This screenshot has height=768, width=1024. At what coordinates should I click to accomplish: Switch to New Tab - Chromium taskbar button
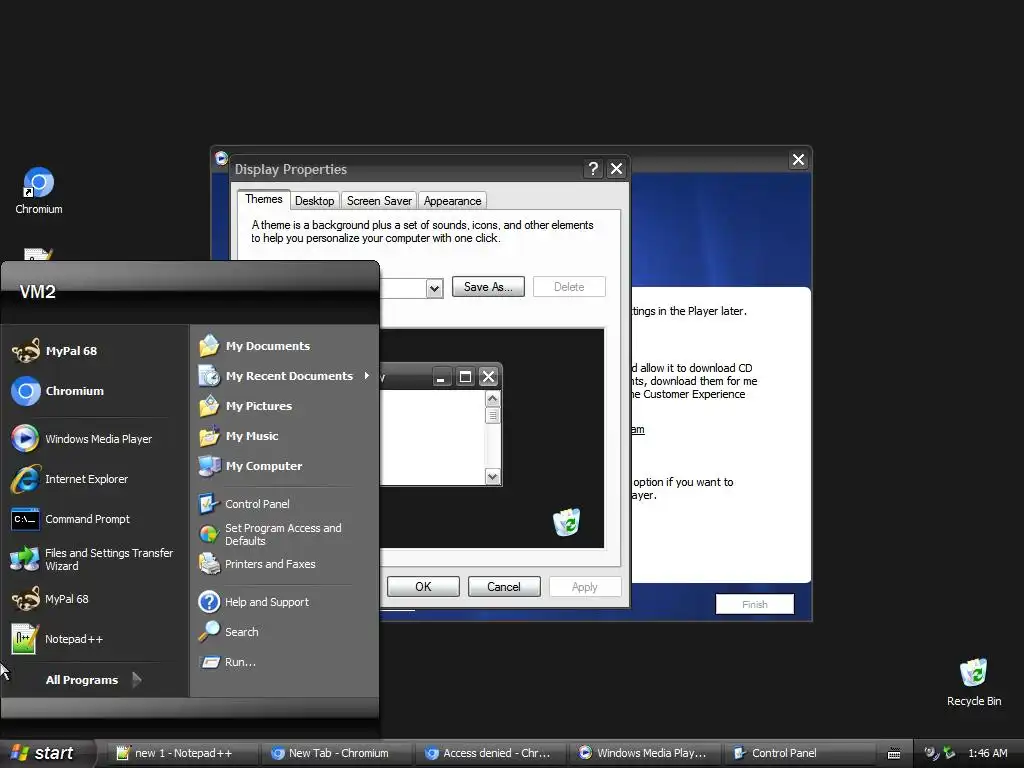338,753
